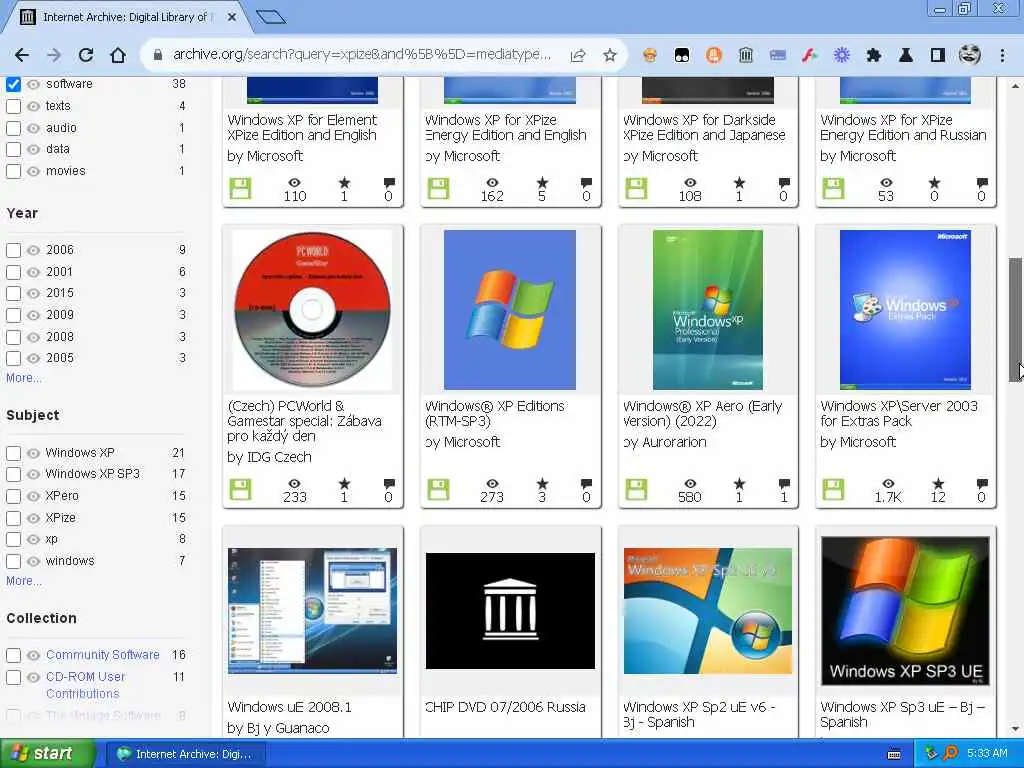Check the XPize subject checkbox
Viewport: 1024px width, 768px height.
(x=13, y=518)
